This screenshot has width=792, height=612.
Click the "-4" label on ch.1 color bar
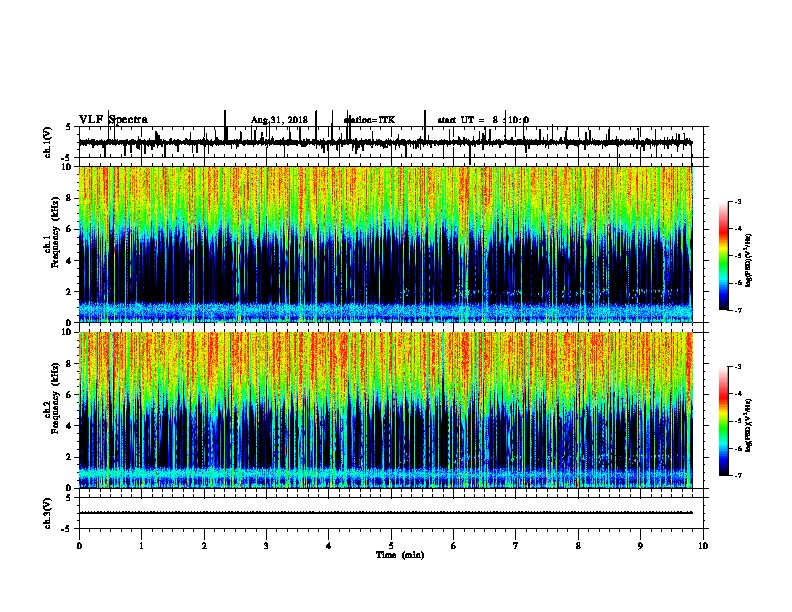(737, 229)
